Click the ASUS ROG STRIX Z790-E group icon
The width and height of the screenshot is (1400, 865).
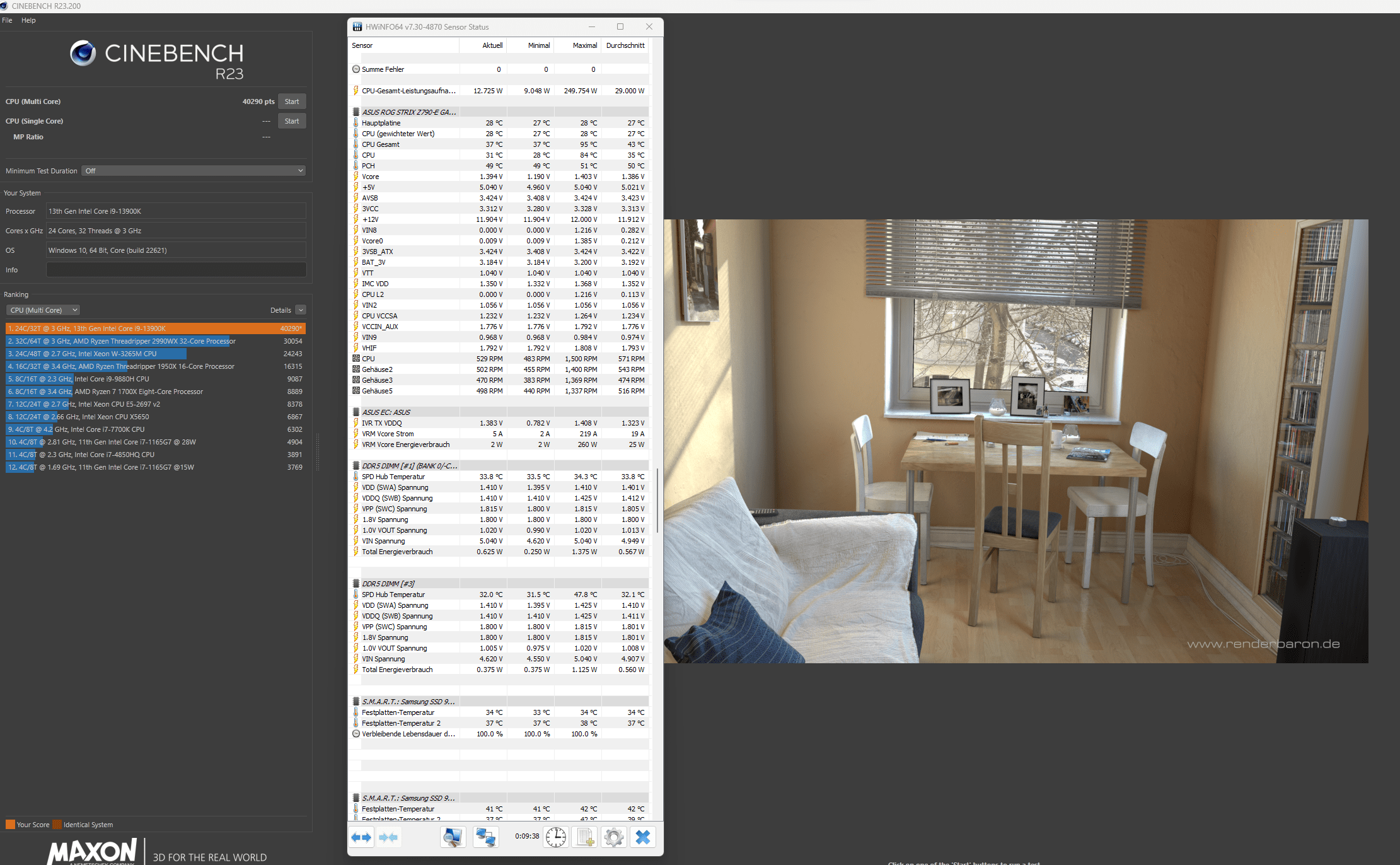356,112
